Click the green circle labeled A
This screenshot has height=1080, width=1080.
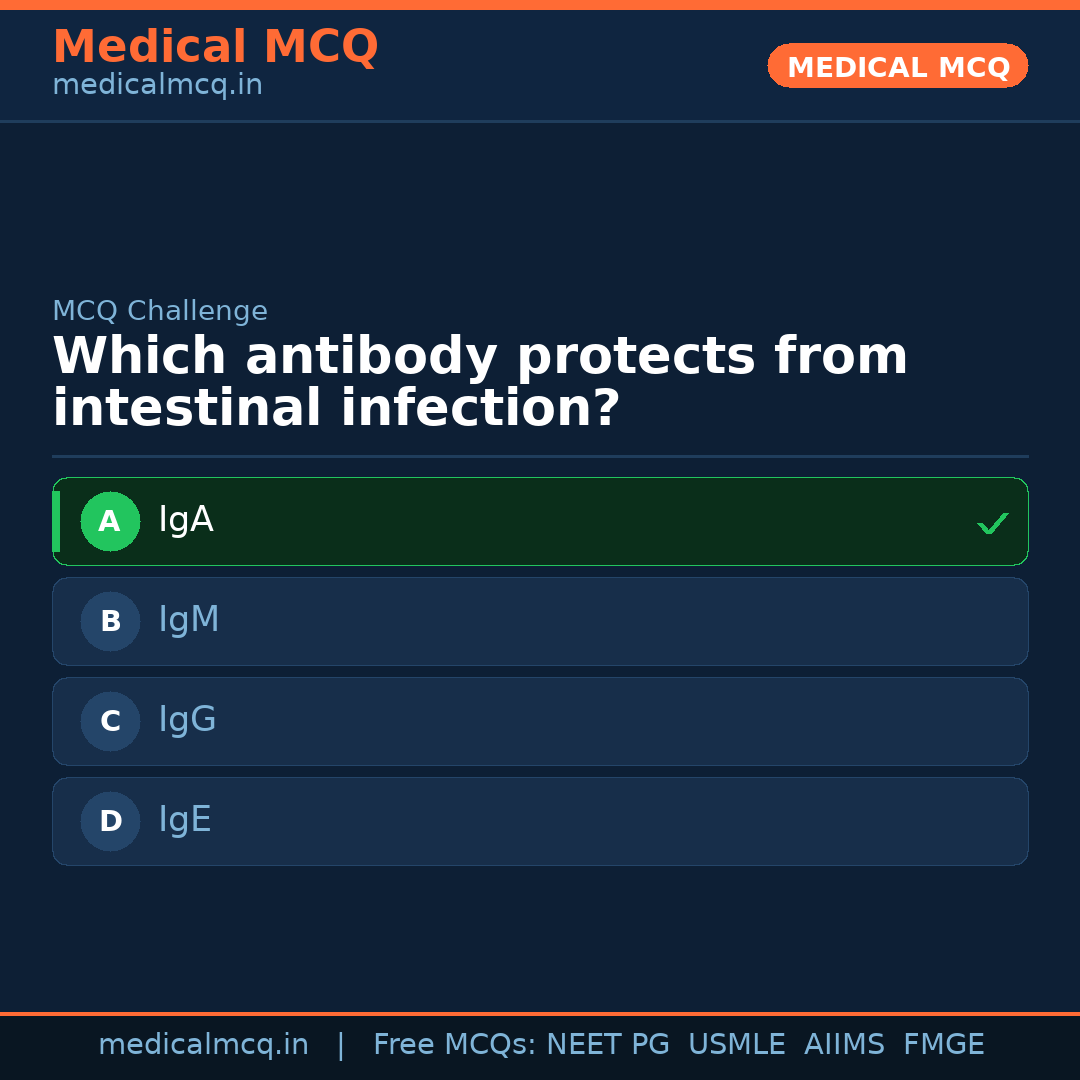pos(110,521)
